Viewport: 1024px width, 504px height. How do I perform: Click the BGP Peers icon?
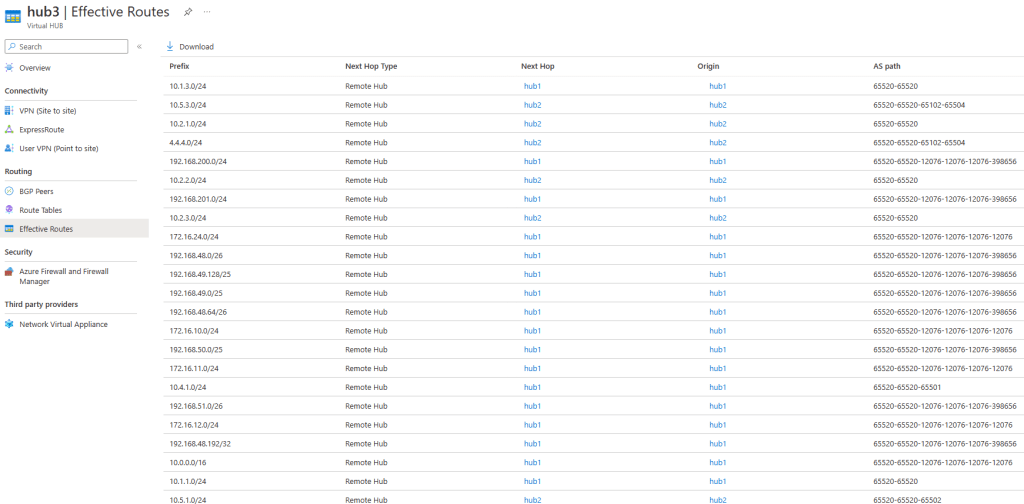coord(10,191)
